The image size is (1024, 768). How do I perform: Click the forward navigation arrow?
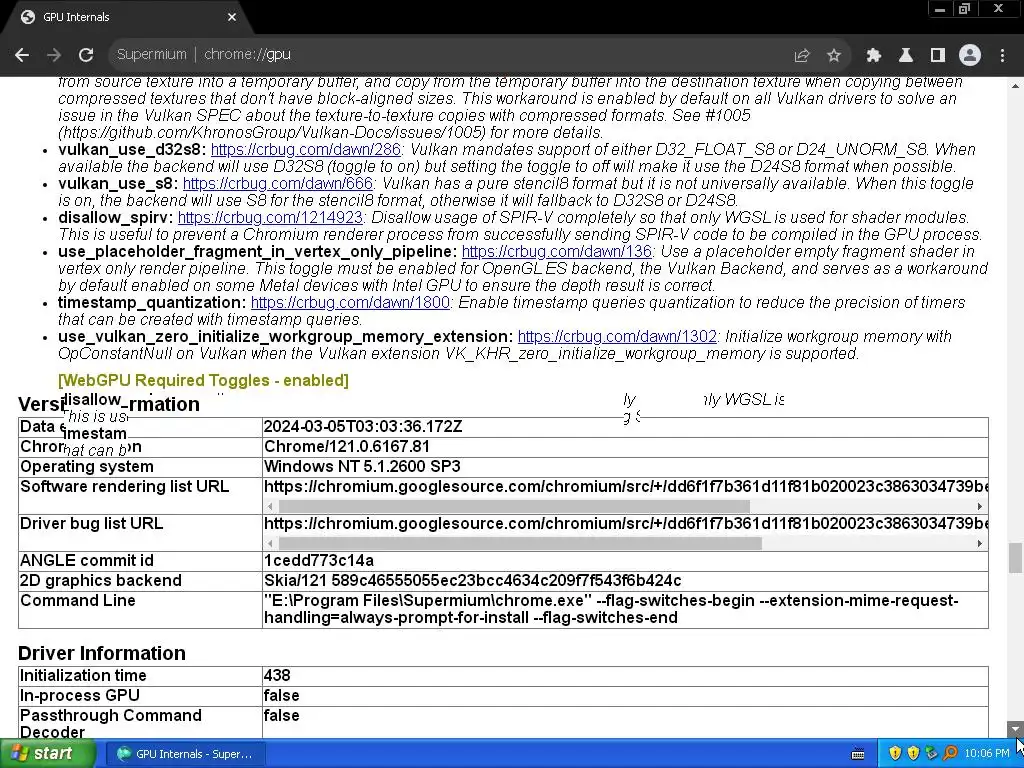(x=54, y=55)
